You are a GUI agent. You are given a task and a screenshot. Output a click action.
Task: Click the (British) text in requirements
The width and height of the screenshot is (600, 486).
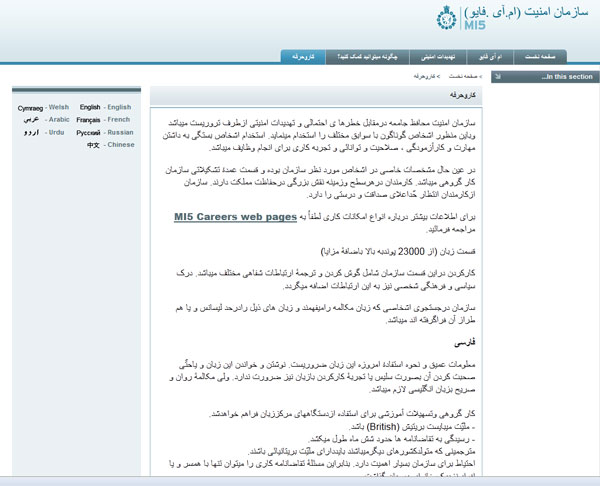point(383,427)
